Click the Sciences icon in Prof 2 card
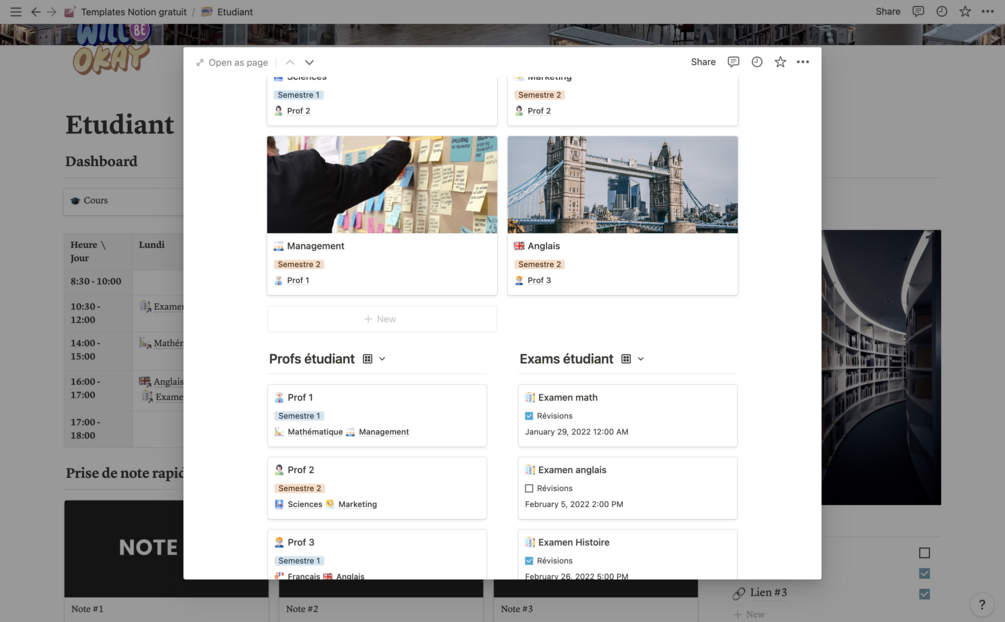 click(x=279, y=505)
